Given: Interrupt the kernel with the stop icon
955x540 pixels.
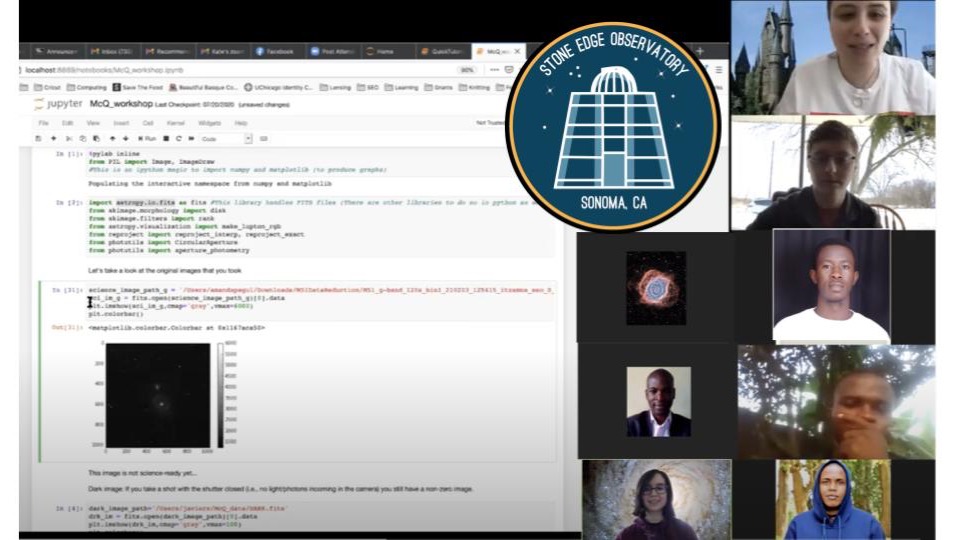Looking at the screenshot, I should [166, 138].
